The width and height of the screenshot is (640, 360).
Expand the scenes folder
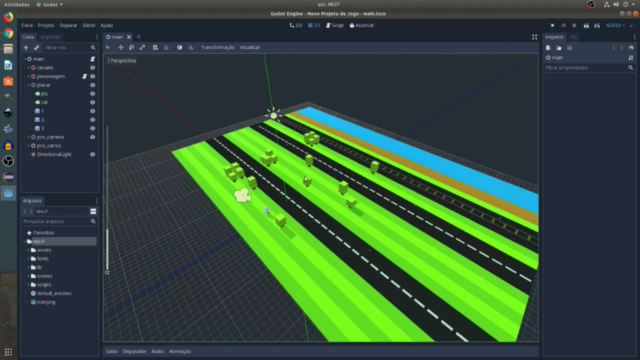[28, 276]
